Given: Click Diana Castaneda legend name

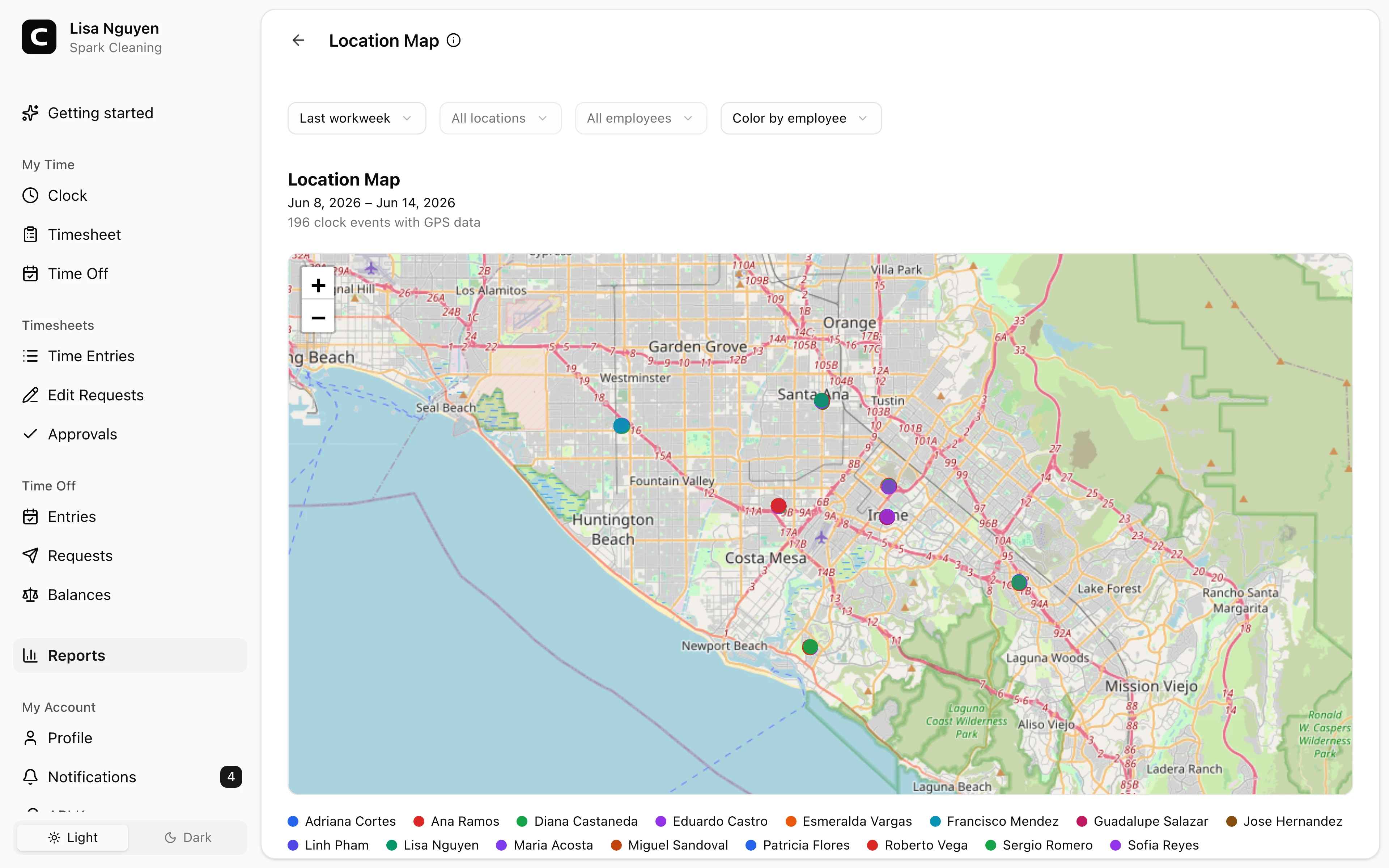Looking at the screenshot, I should coord(586,821).
